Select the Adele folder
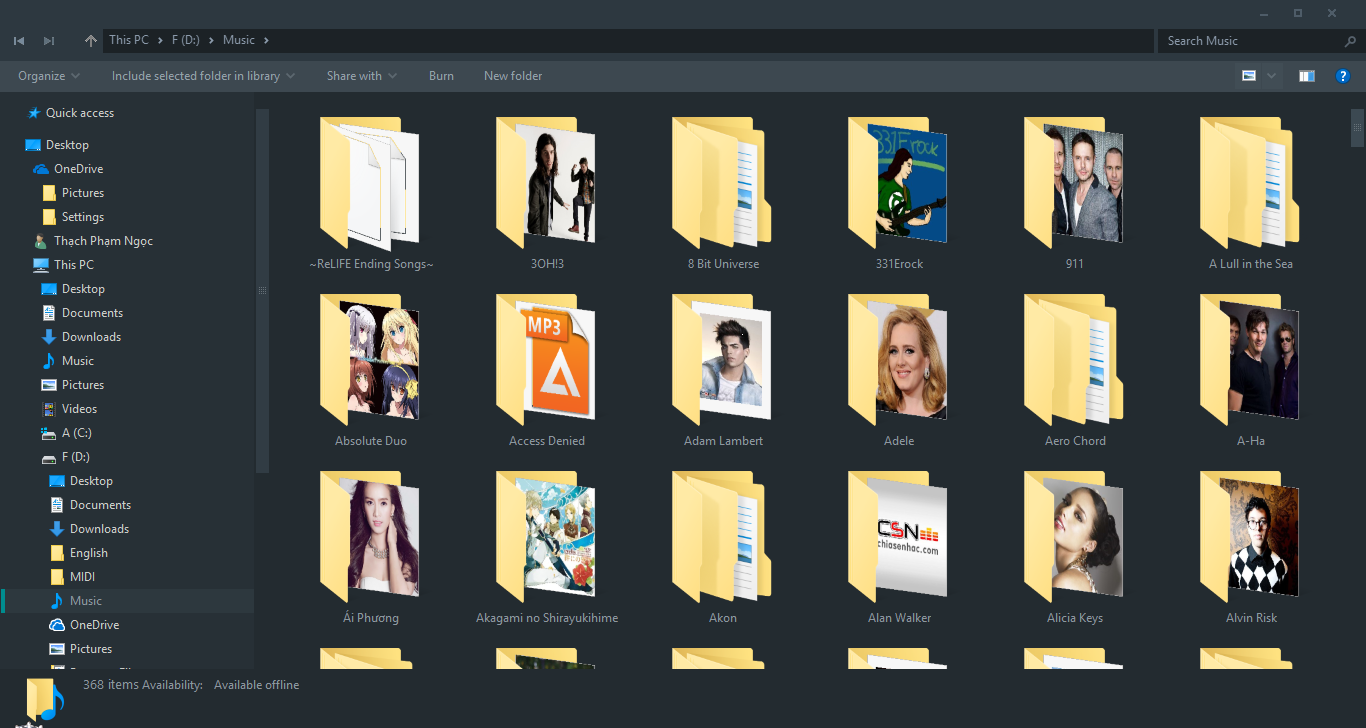The height and width of the screenshot is (728, 1366). tap(899, 371)
